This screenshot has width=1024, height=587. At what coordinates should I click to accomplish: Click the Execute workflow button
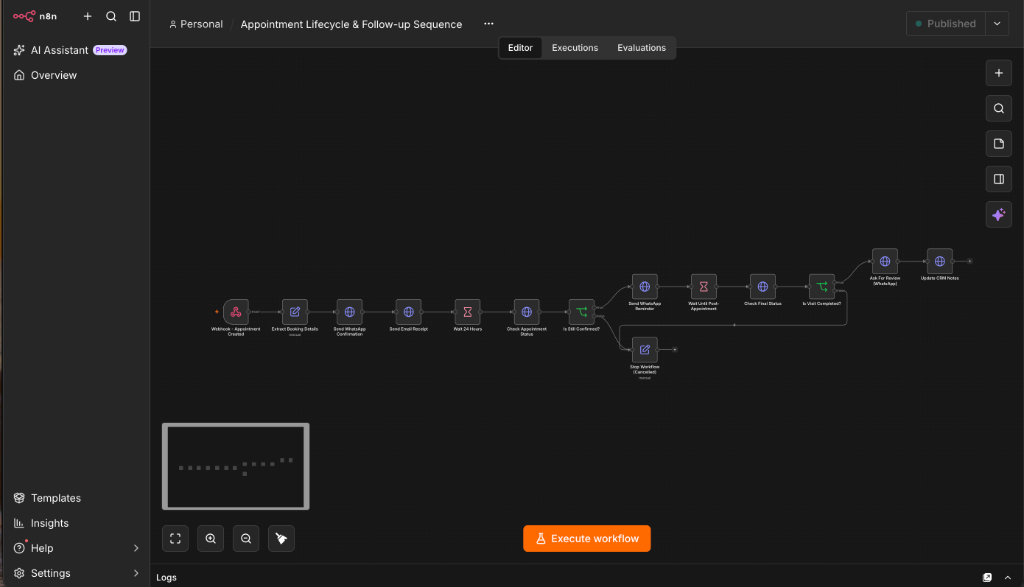586,539
